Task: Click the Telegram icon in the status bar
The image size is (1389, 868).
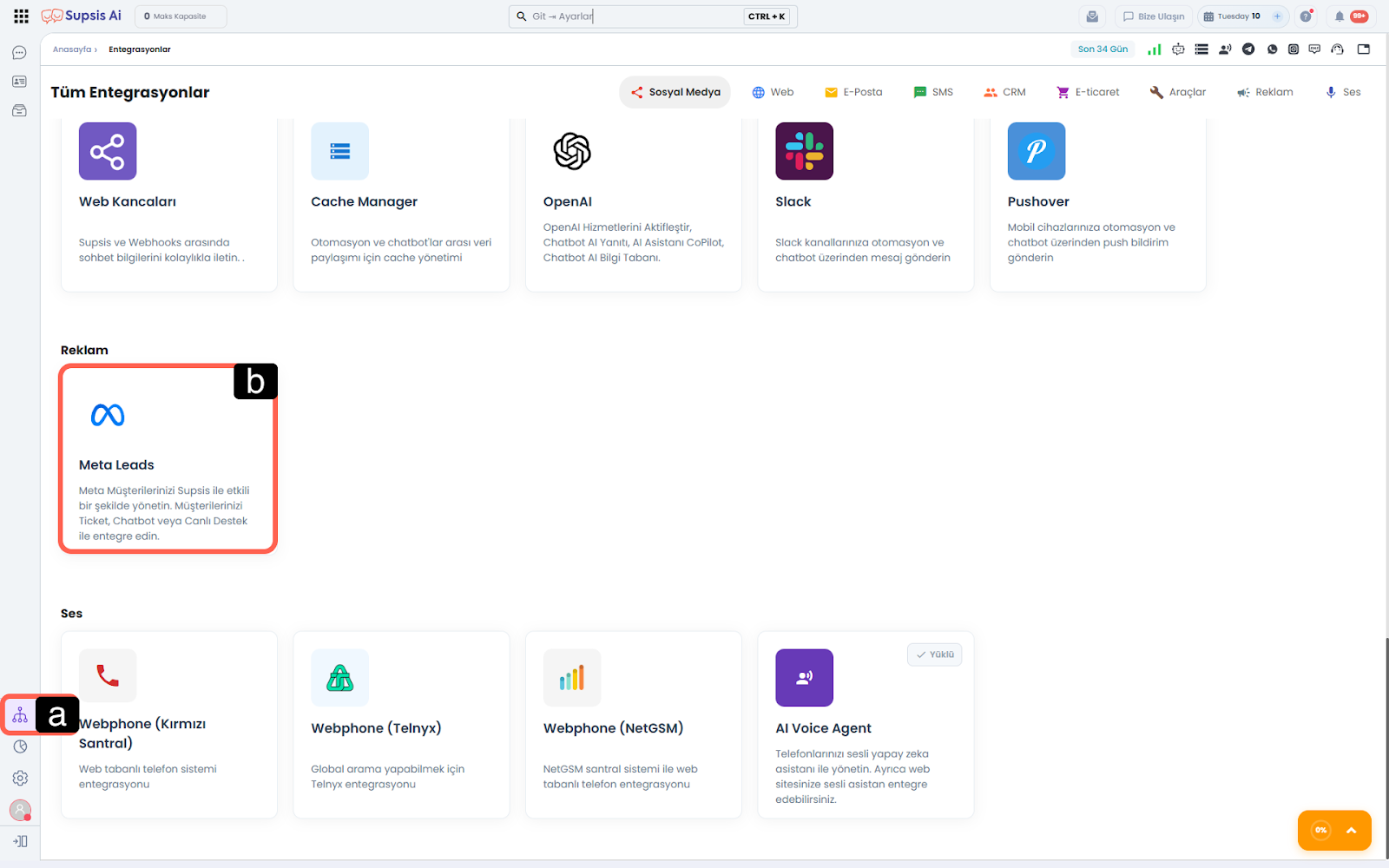Action: coord(1248,49)
